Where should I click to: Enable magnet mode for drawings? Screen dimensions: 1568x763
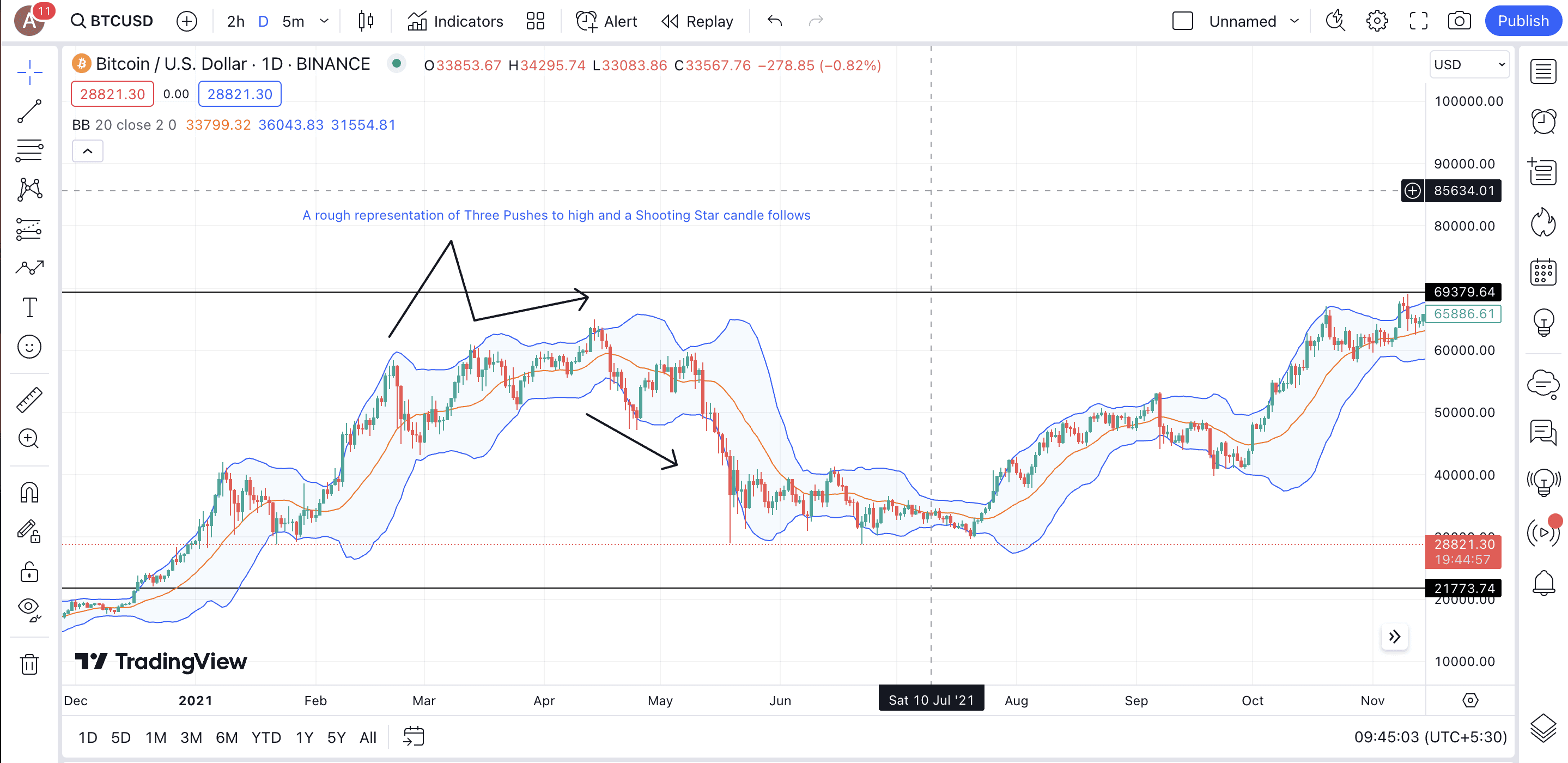click(x=29, y=492)
